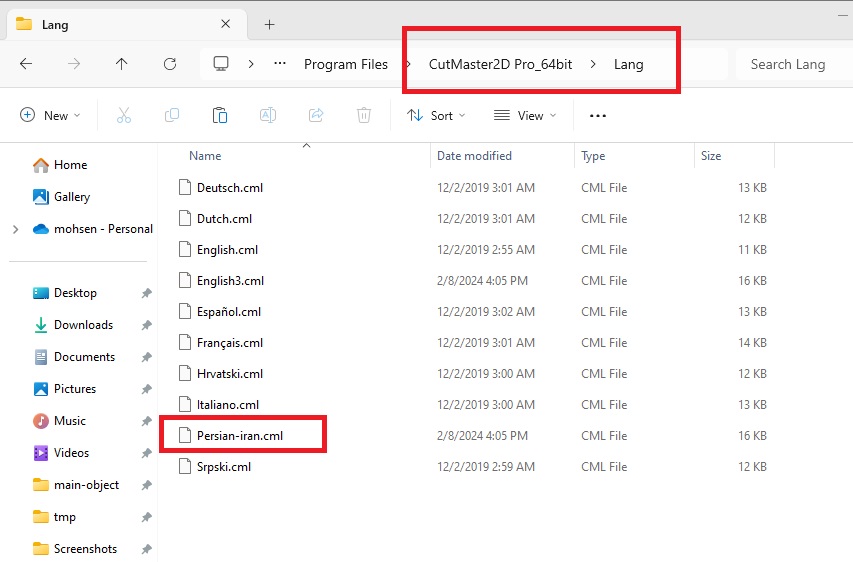This screenshot has width=853, height=562.
Task: Click CutMaster2D Pro_64bit breadcrumb
Action: [500, 64]
